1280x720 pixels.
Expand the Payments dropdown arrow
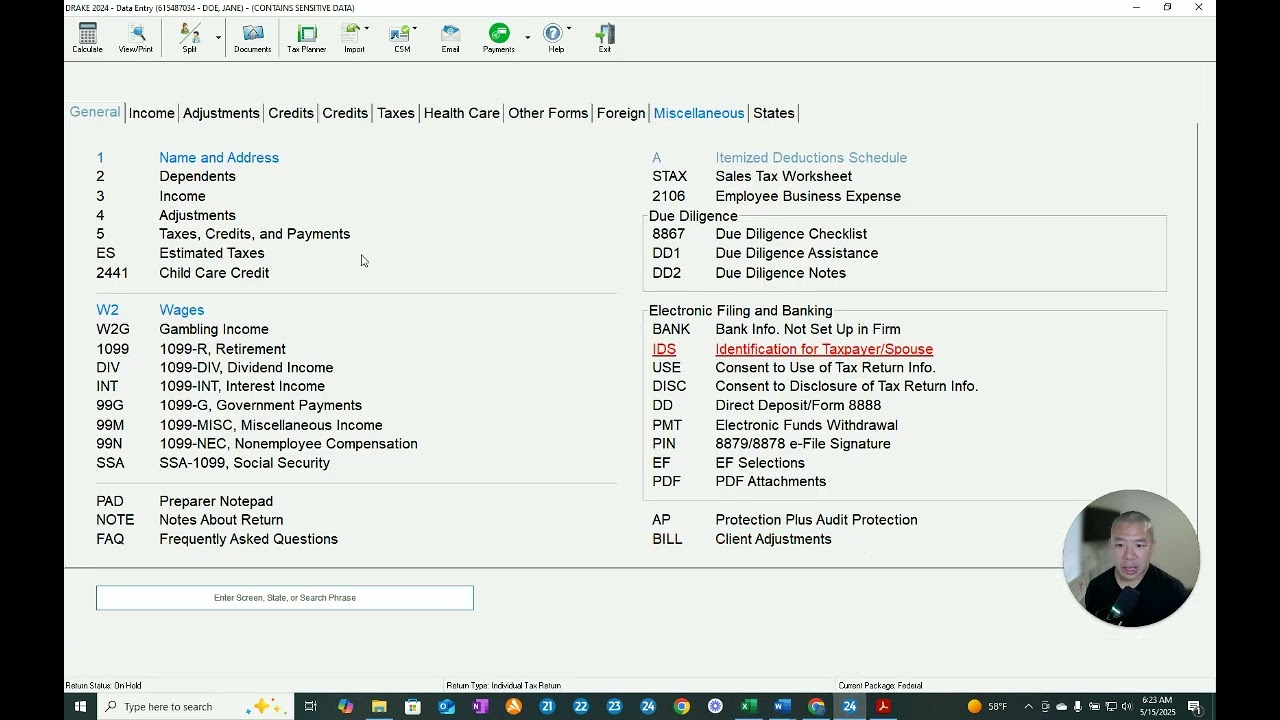pos(528,38)
